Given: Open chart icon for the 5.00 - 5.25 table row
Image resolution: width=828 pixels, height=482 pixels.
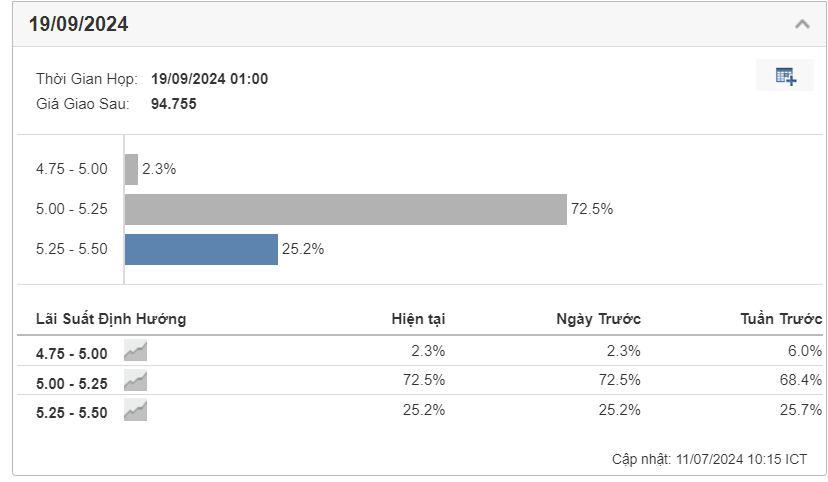Looking at the screenshot, I should point(135,380).
